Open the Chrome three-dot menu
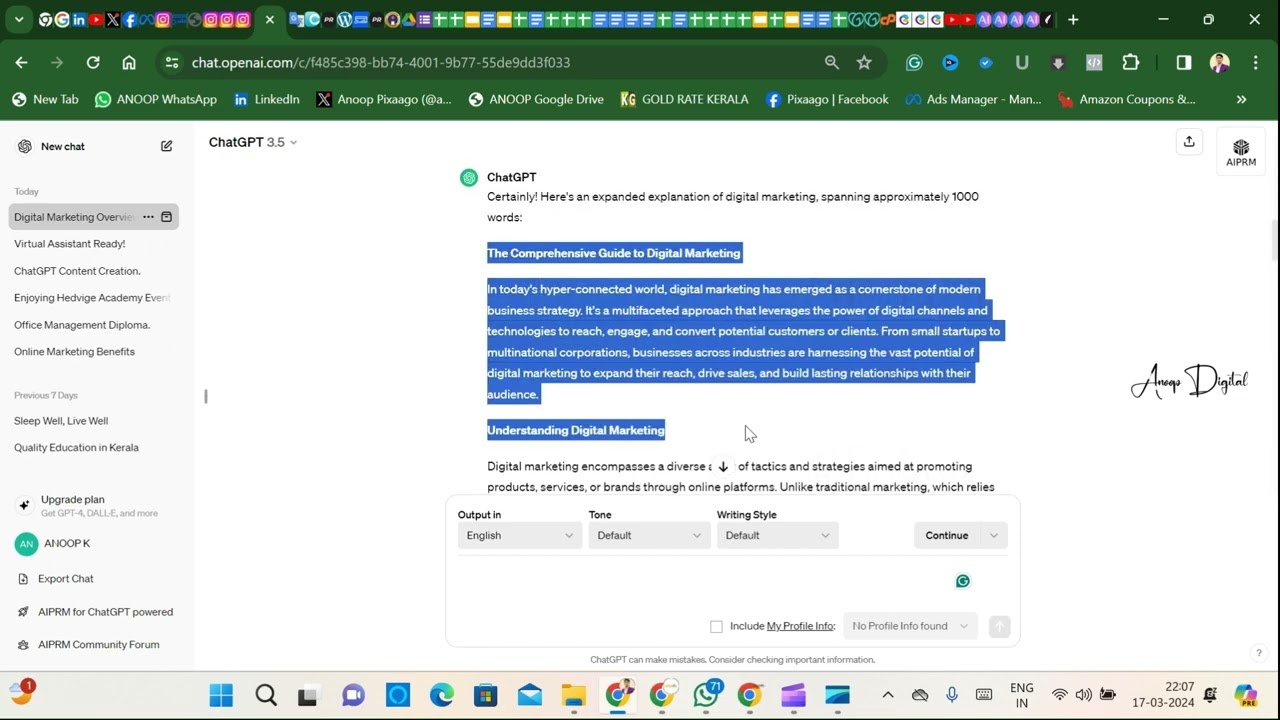1280x720 pixels. (x=1256, y=62)
